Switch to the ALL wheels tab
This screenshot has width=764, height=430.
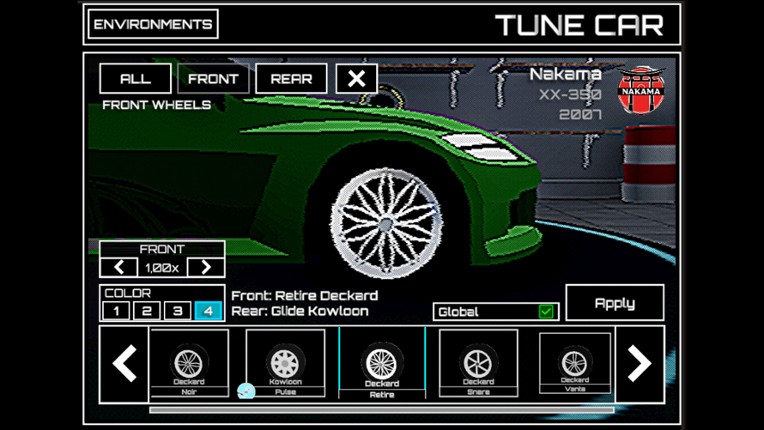tap(135, 79)
